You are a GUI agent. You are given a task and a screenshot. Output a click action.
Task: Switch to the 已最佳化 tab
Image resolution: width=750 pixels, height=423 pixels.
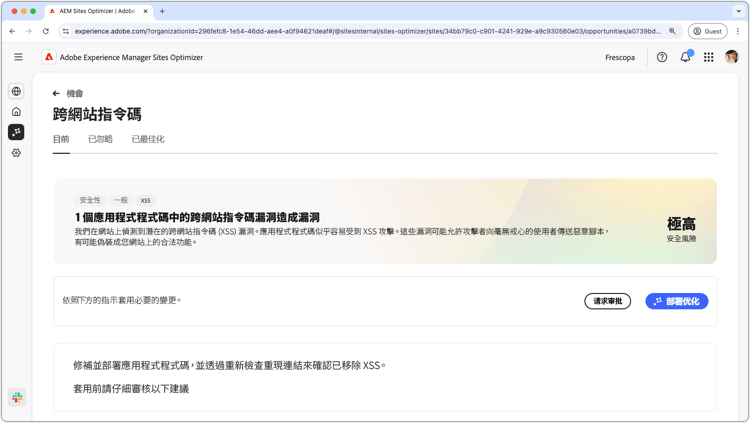tap(148, 139)
